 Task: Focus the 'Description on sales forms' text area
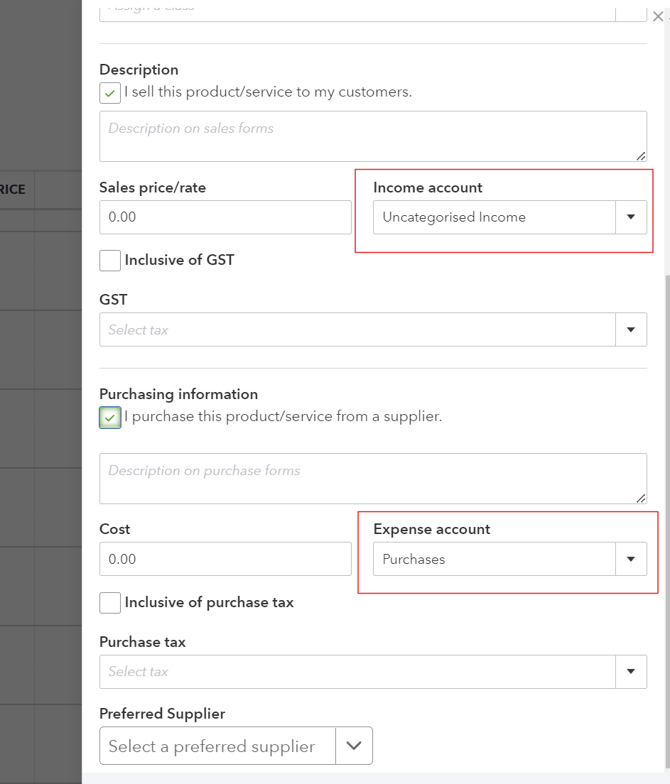372,136
